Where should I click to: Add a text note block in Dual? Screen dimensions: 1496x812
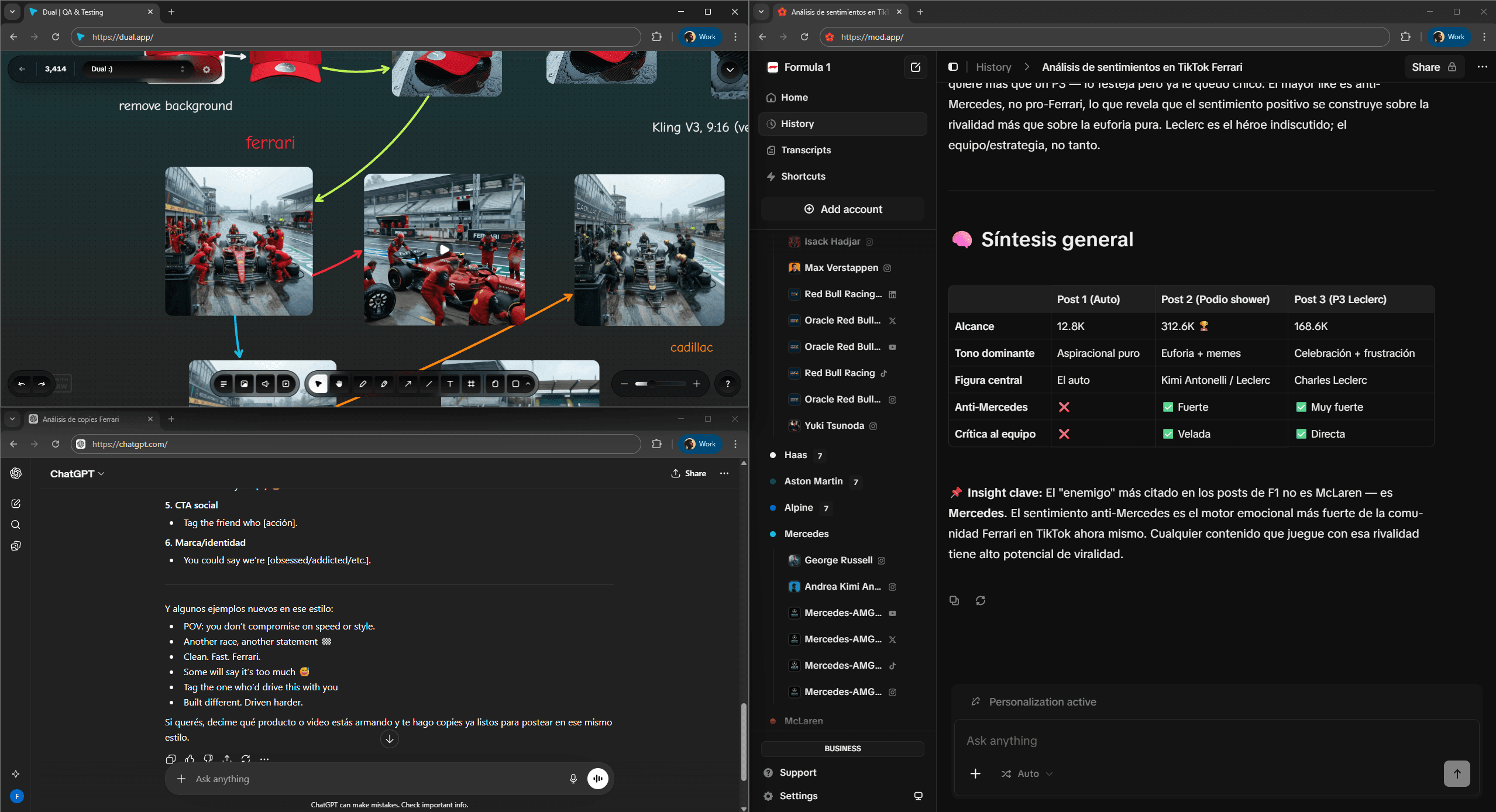coord(223,384)
